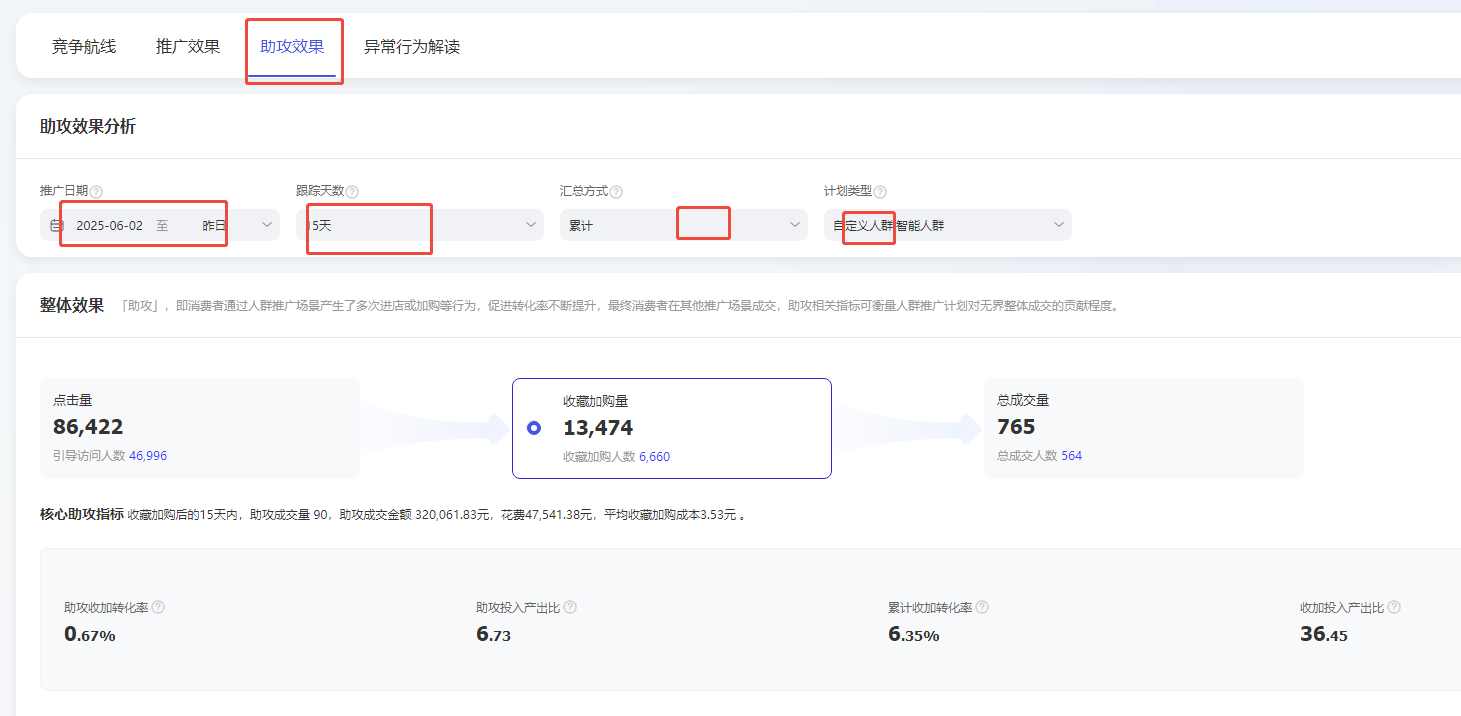Click help icon beside 助攻收加转化率
The width and height of the screenshot is (1461, 716).
158,607
